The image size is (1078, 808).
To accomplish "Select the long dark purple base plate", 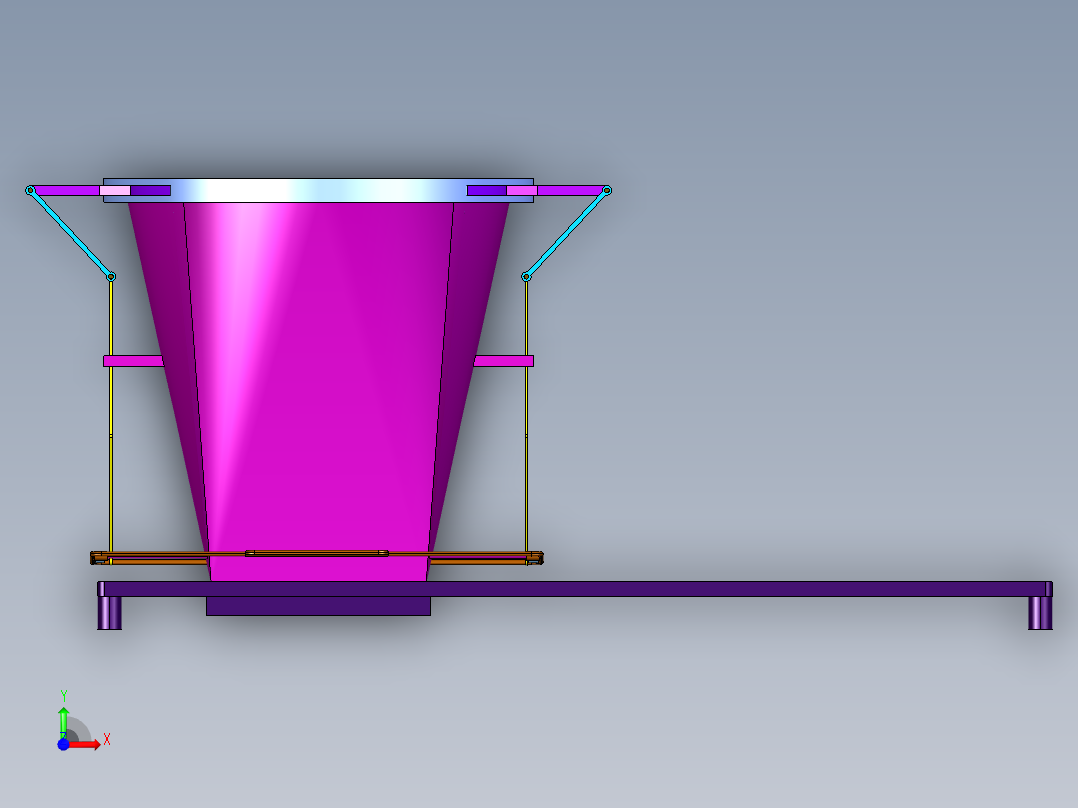I will click(700, 589).
